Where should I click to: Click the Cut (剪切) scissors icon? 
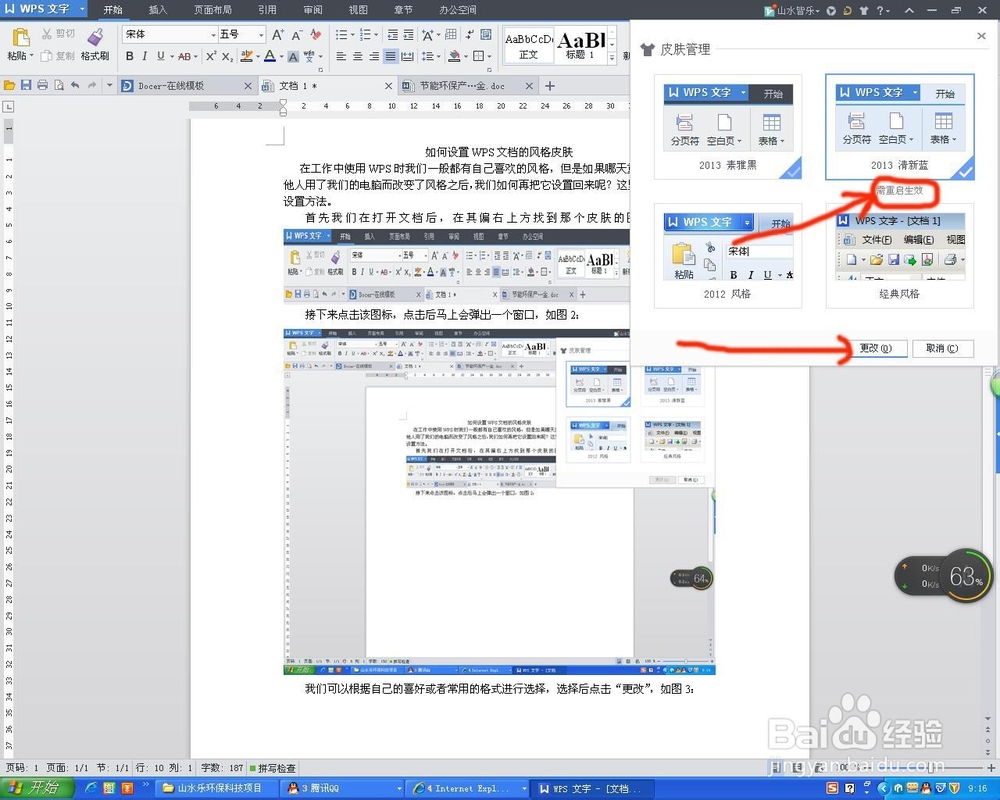point(47,34)
